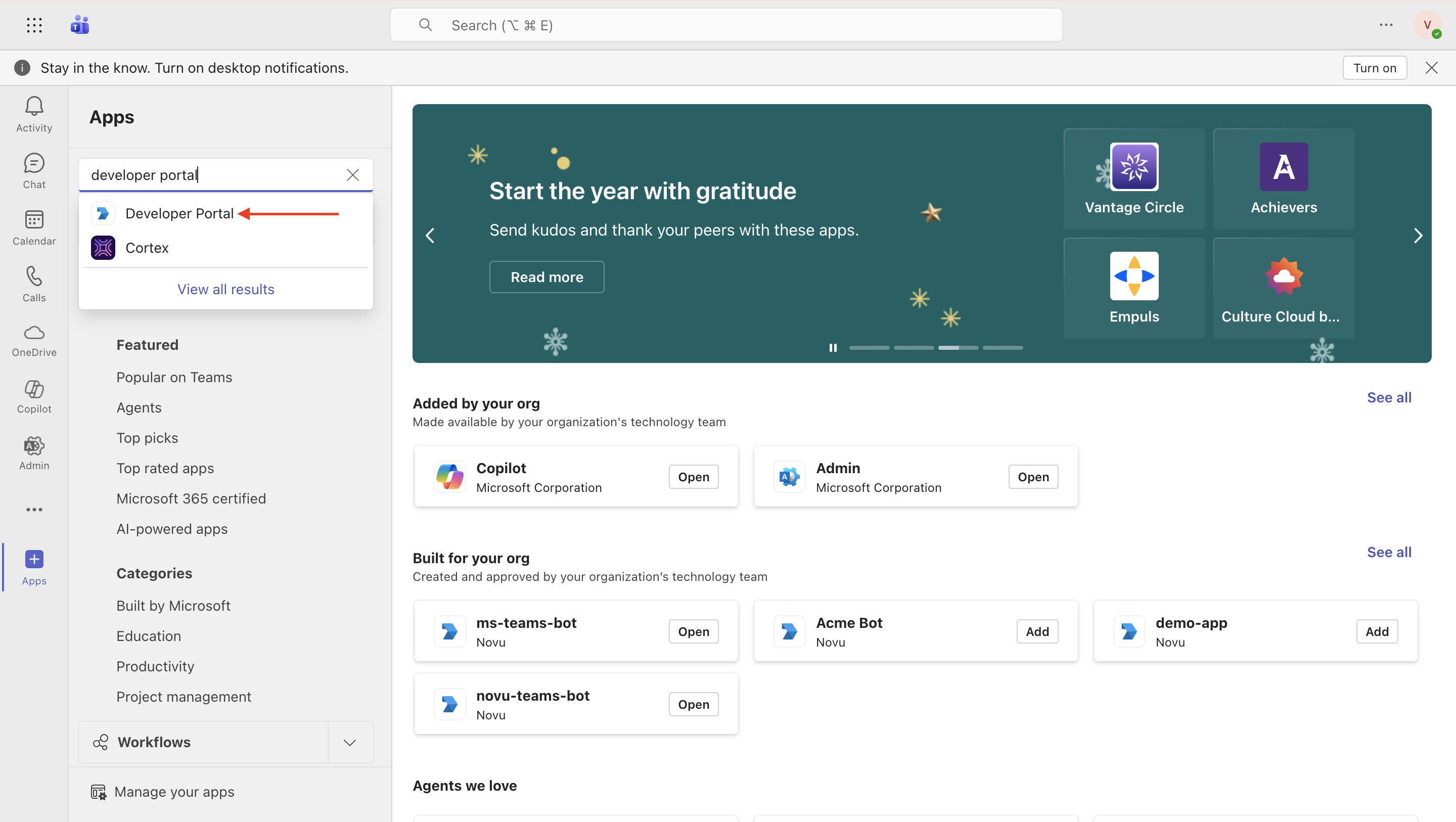Viewport: 1456px width, 822px height.
Task: Switch to the Chat section
Action: pos(33,170)
